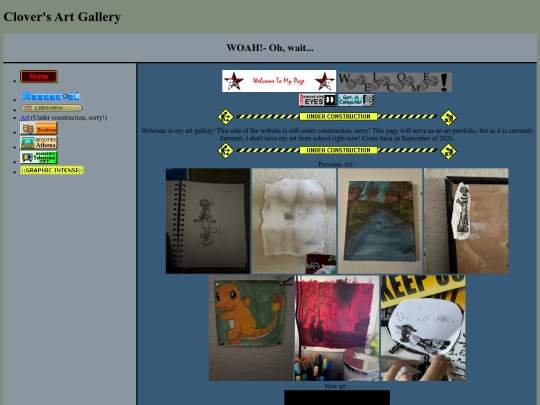
Task: Open the red forest silhouette painting thumbnail
Action: click(337, 328)
